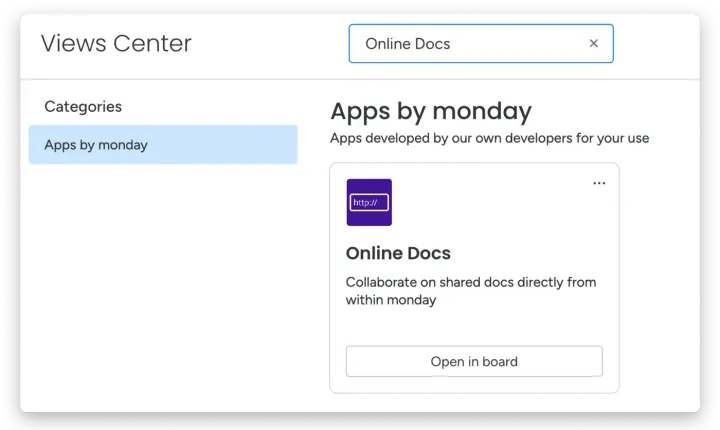The height and width of the screenshot is (430, 720).
Task: Clear the Online Docs search text
Action: (x=593, y=43)
